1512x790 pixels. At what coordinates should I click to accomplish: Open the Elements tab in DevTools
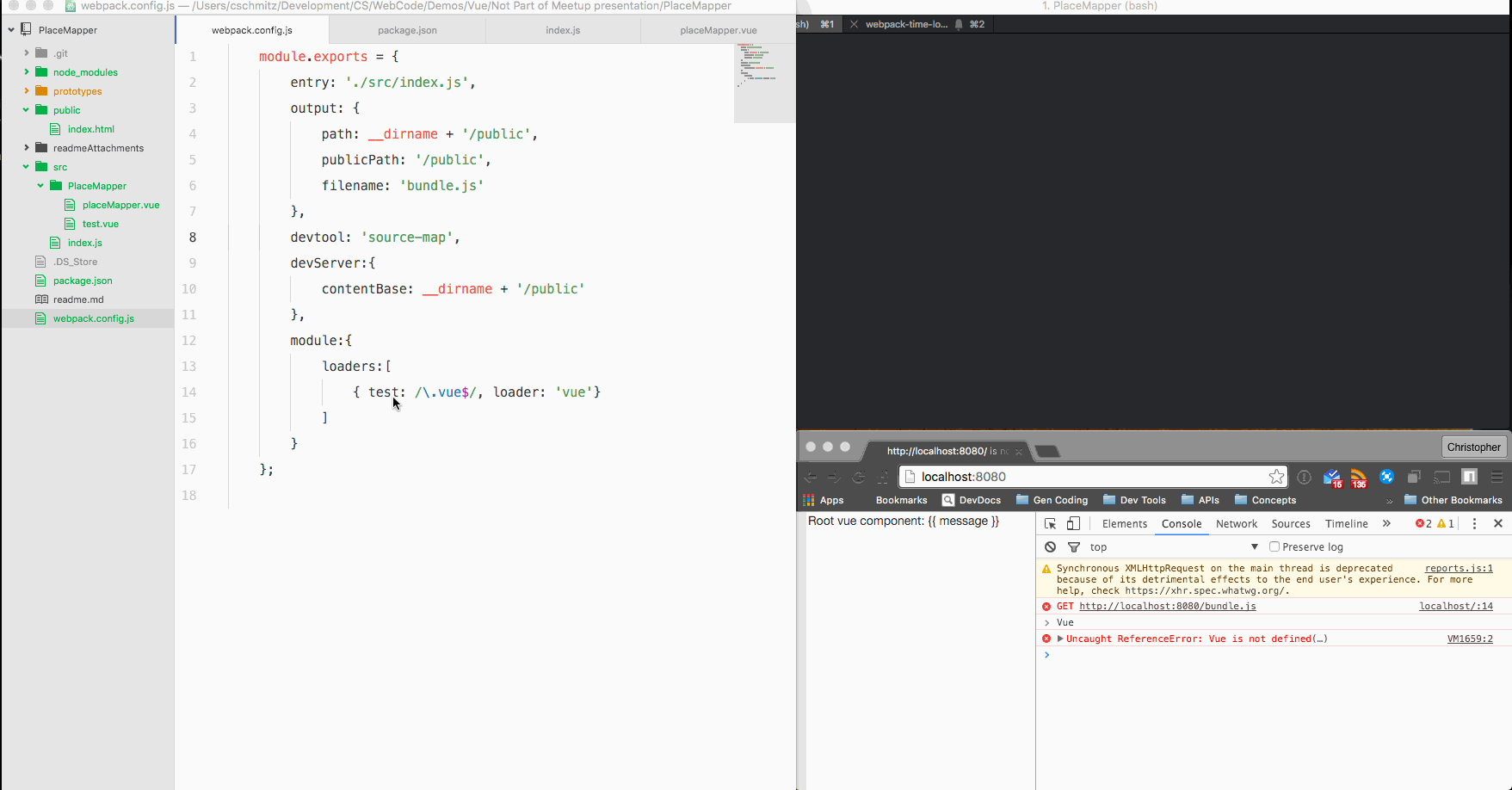coord(1125,523)
